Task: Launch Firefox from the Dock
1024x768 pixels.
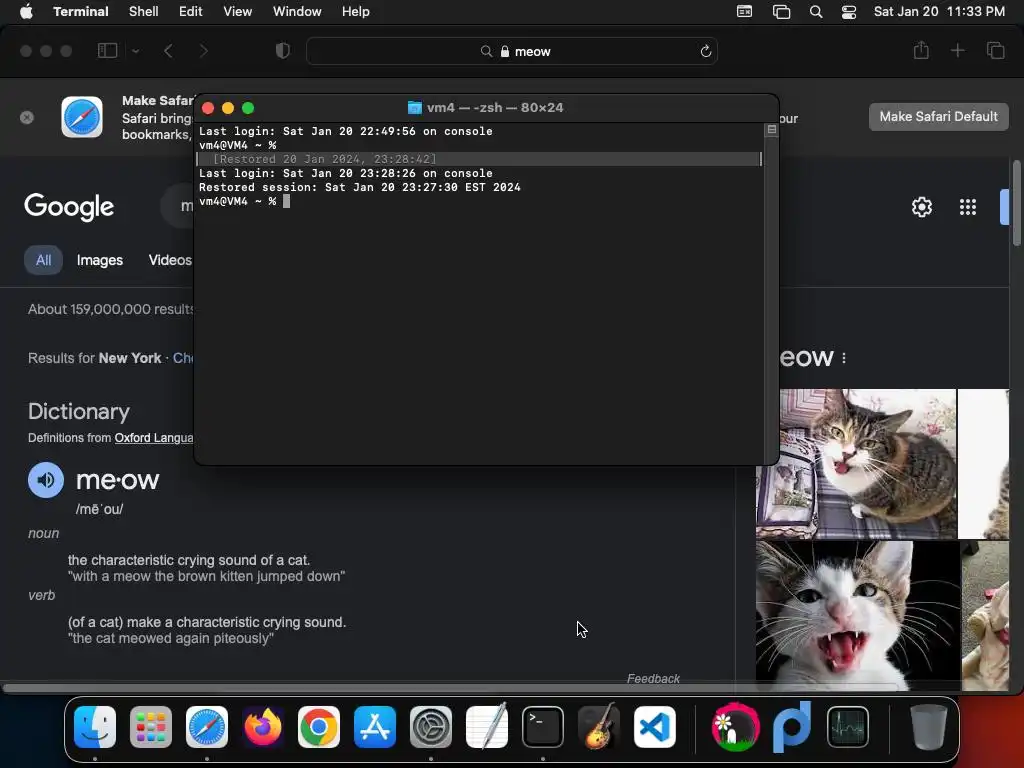Action: point(263,727)
